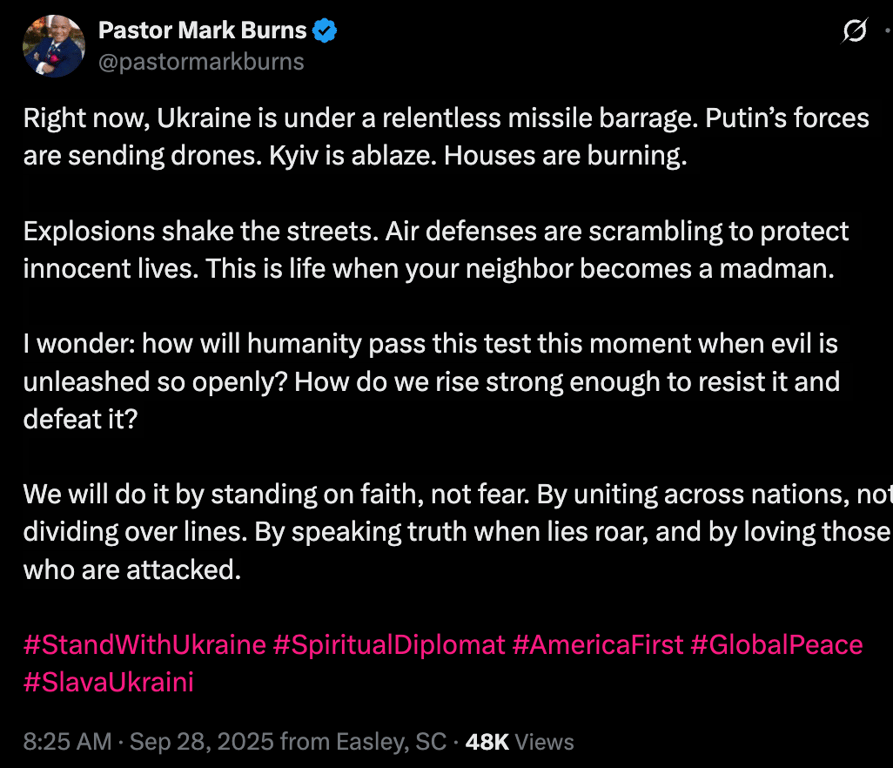Open the #StandWithUkraine hashtag
This screenshot has width=893, height=768.
coord(145,644)
